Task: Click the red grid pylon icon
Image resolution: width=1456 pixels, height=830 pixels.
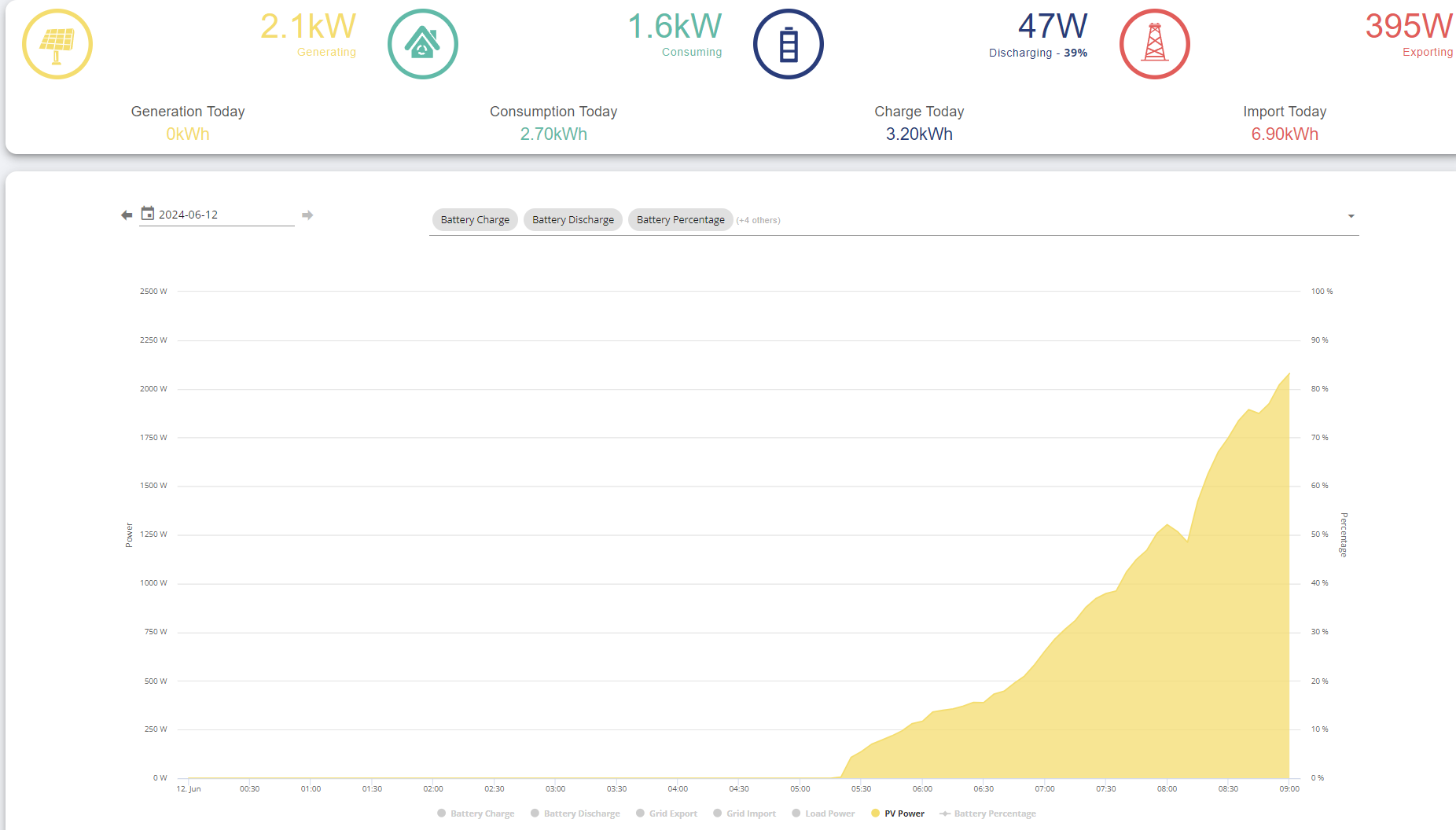Action: [1155, 44]
